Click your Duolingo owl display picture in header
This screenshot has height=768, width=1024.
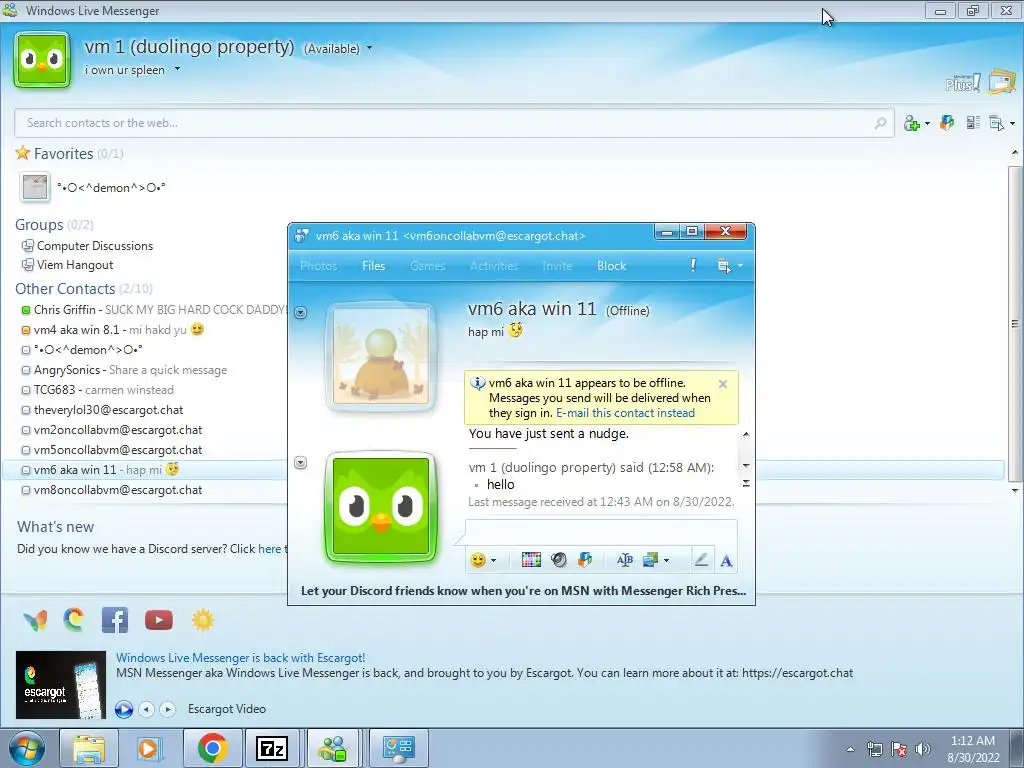point(42,60)
